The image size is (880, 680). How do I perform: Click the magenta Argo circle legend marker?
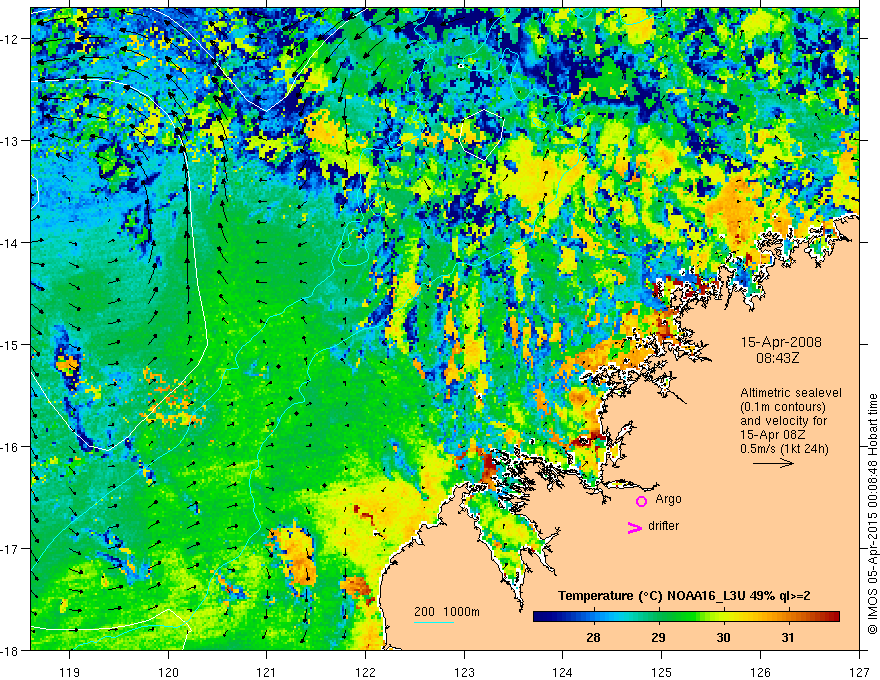coord(641,501)
